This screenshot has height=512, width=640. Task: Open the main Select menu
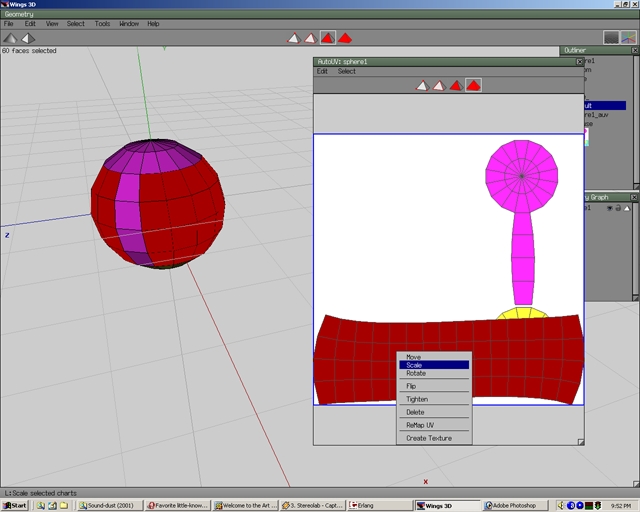(76, 24)
